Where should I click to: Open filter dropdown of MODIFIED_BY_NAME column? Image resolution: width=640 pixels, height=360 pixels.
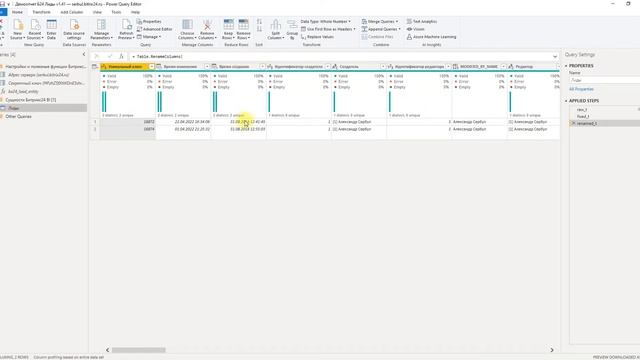(x=503, y=67)
